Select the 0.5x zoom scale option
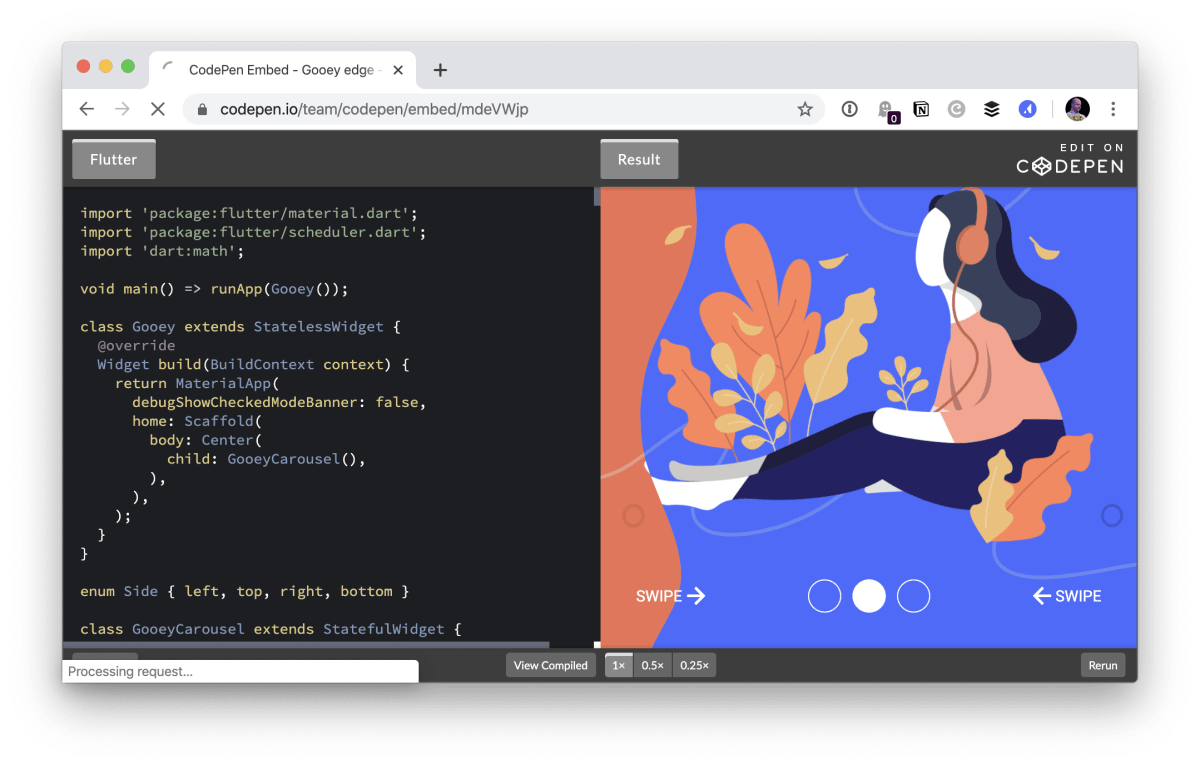 652,664
